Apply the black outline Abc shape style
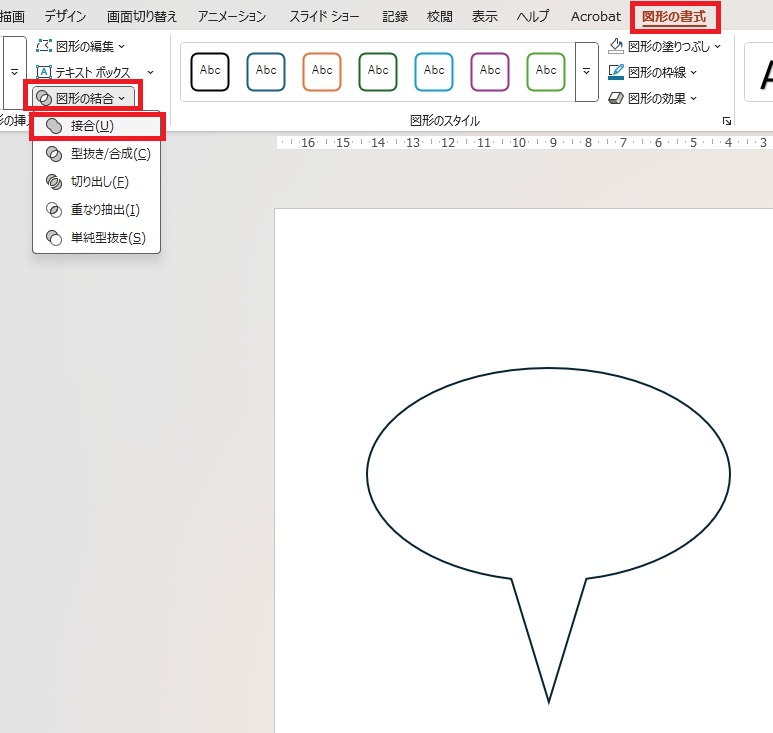This screenshot has height=733, width=773. click(210, 72)
